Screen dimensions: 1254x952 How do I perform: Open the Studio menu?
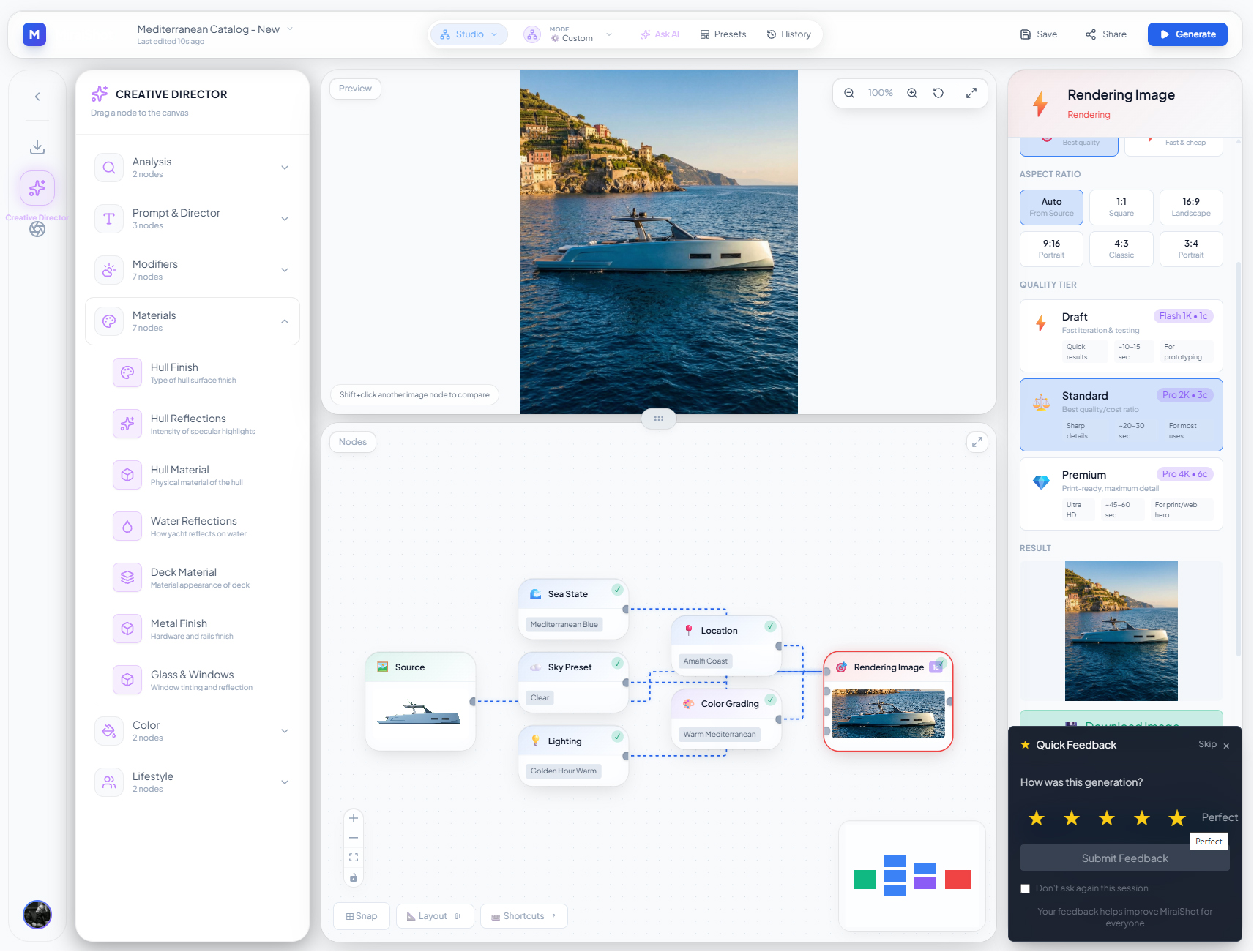coord(469,34)
